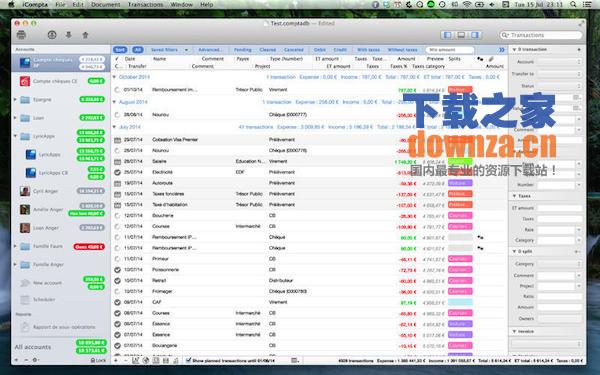
Task: Select the Cyril Anger account
Action: 61,191
